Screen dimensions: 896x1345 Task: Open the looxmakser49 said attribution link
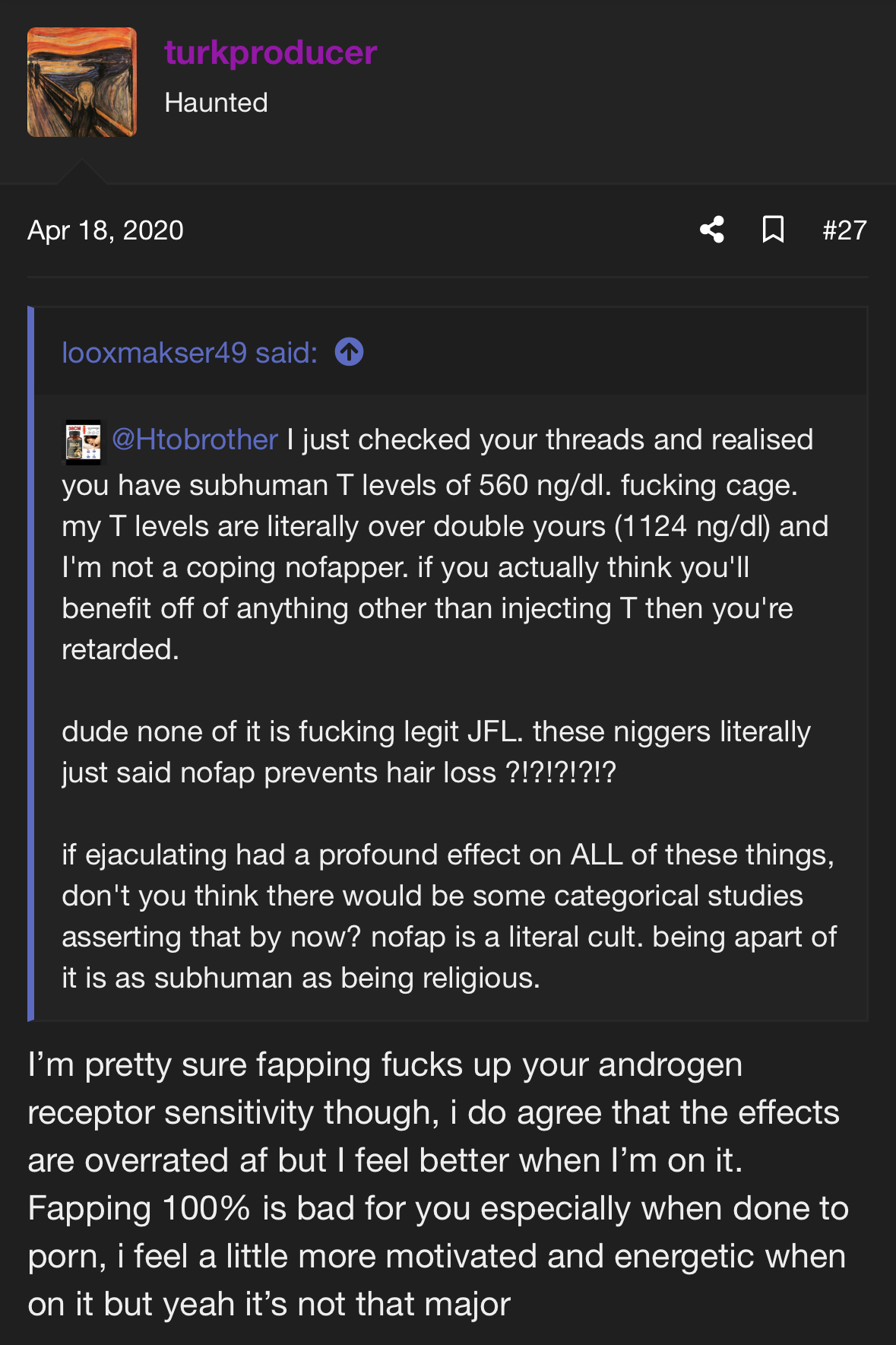coord(190,353)
